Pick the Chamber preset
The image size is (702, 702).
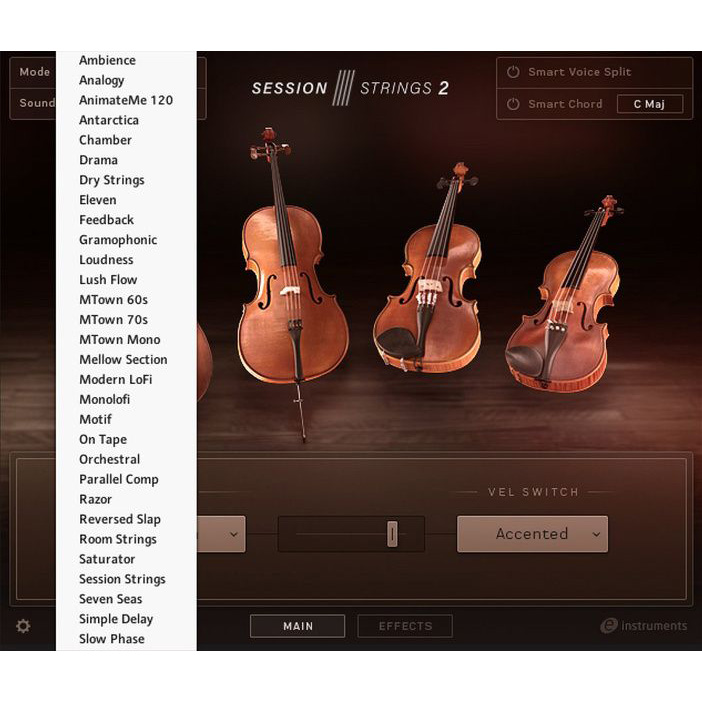click(105, 140)
